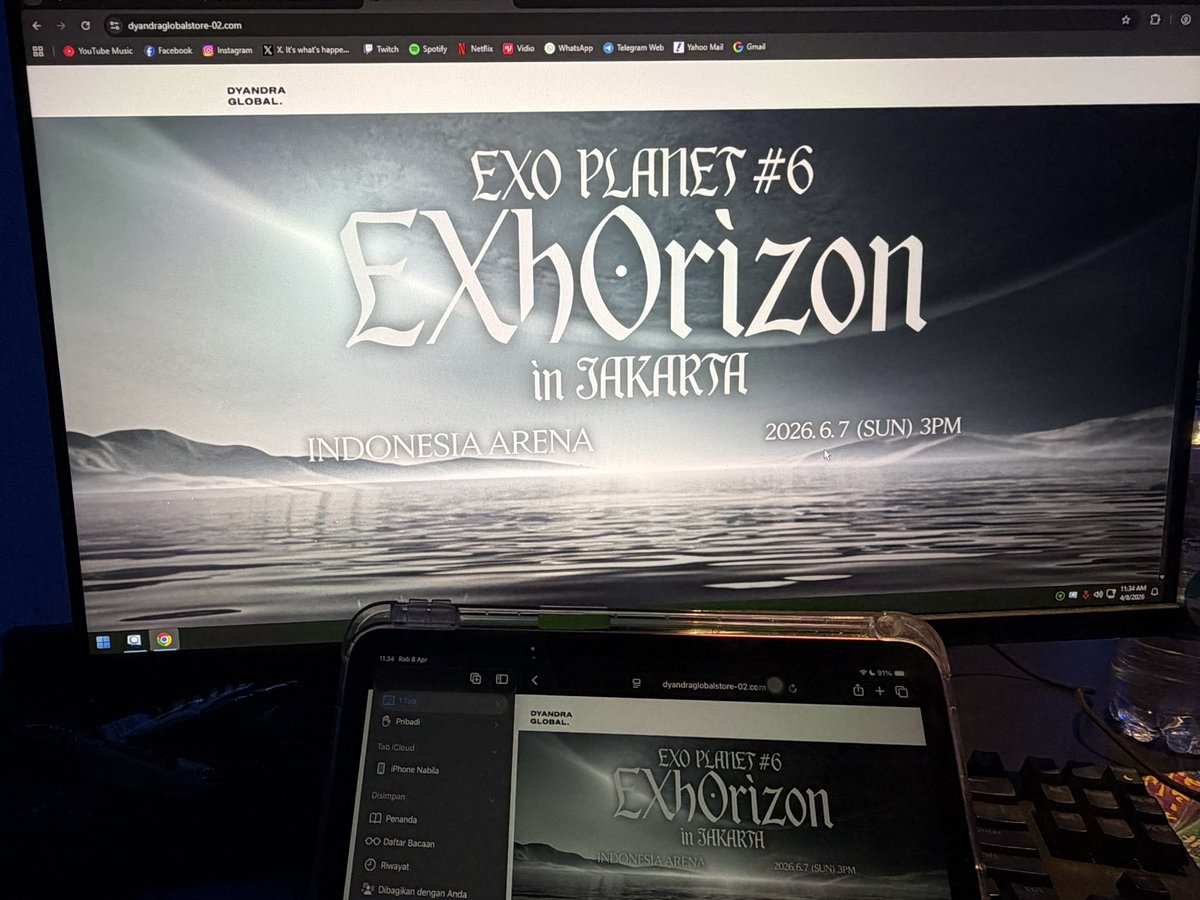Open the taskbar clock showing 11:34 AM

[x=1132, y=591]
